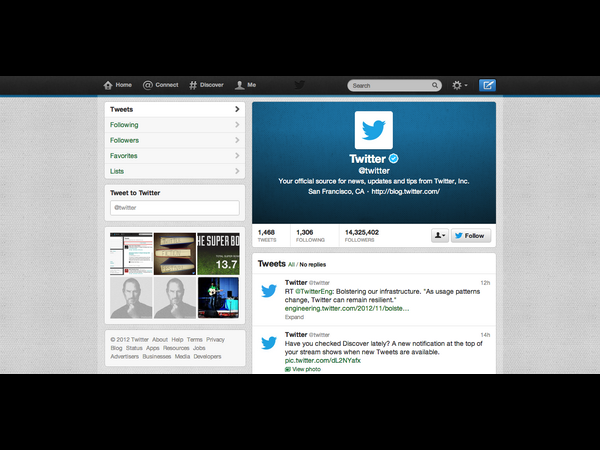The width and height of the screenshot is (600, 450).
Task: Open the guitarist on stage thumbnail
Action: (218, 298)
